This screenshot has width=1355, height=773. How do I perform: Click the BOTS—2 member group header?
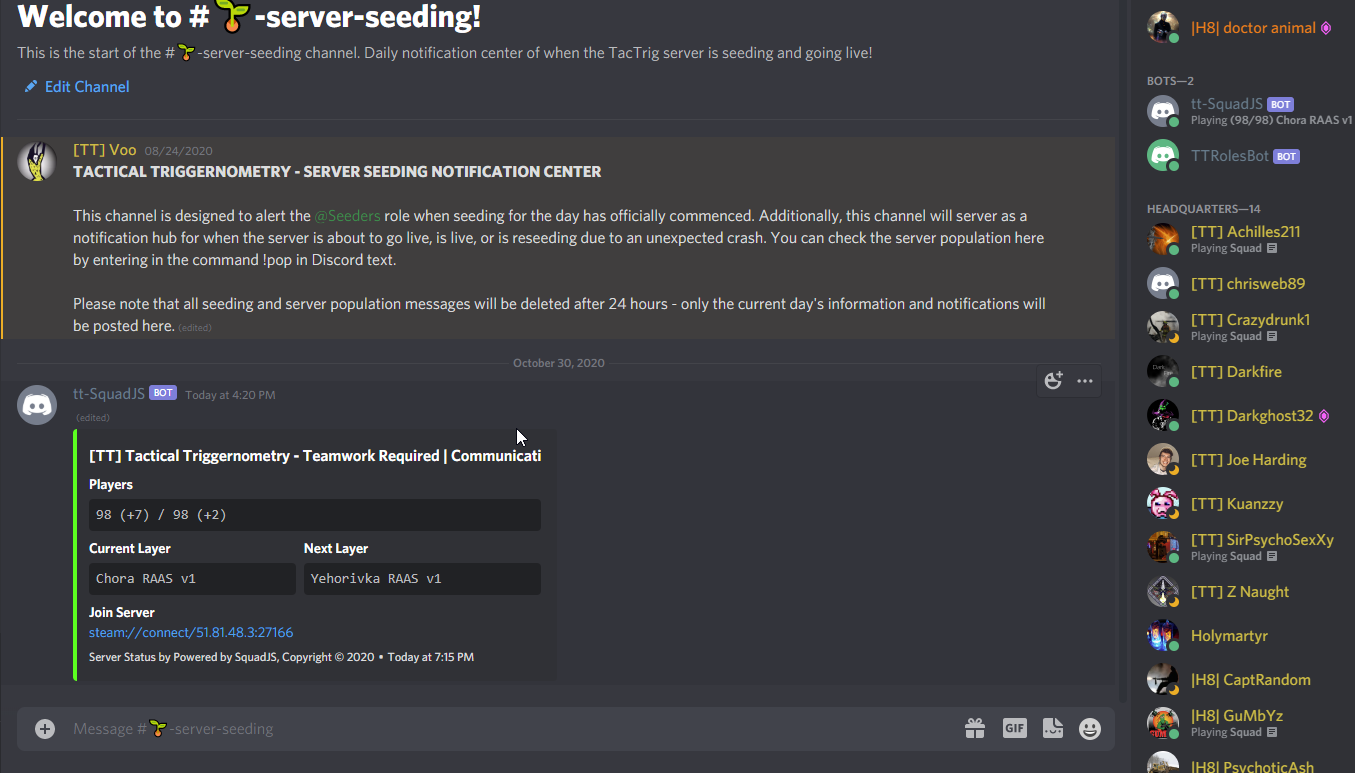(x=1171, y=81)
